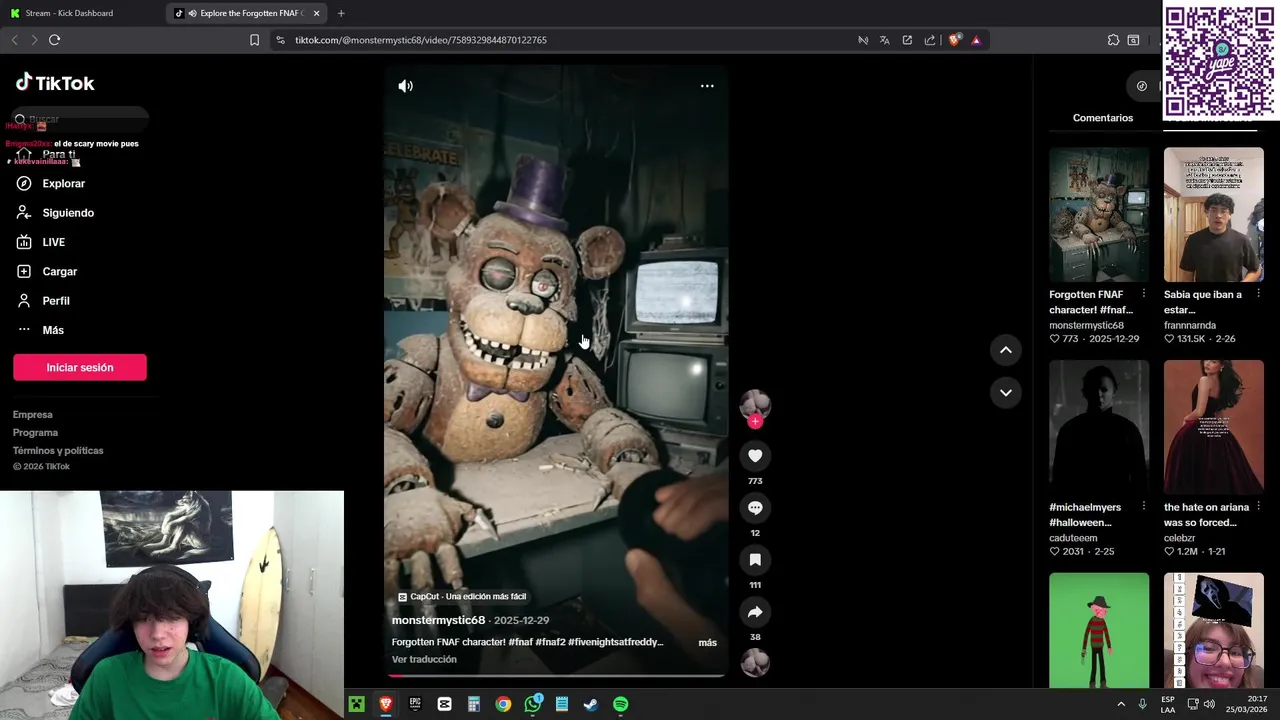Click the Iniciar sesión button
The width and height of the screenshot is (1280, 720).
[x=80, y=367]
